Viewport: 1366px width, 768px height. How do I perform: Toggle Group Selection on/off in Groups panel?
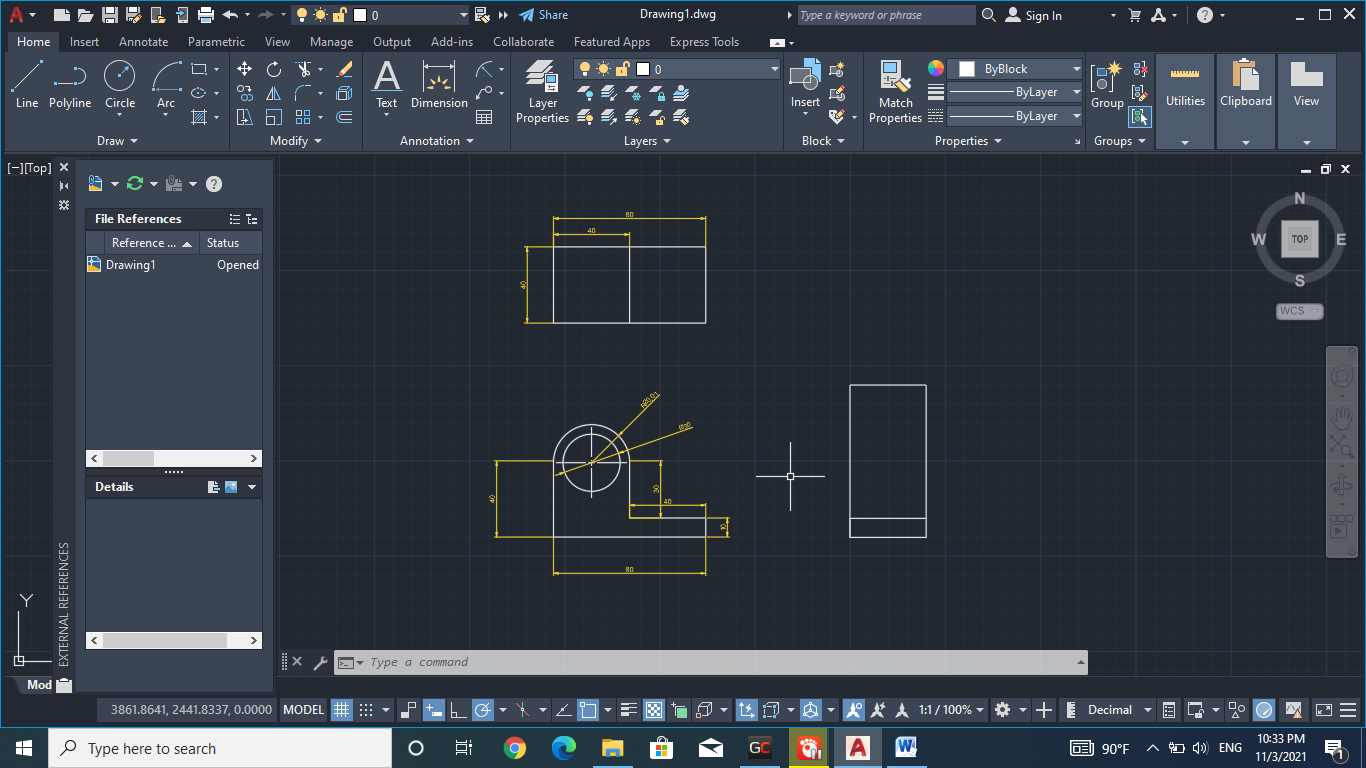point(1140,117)
